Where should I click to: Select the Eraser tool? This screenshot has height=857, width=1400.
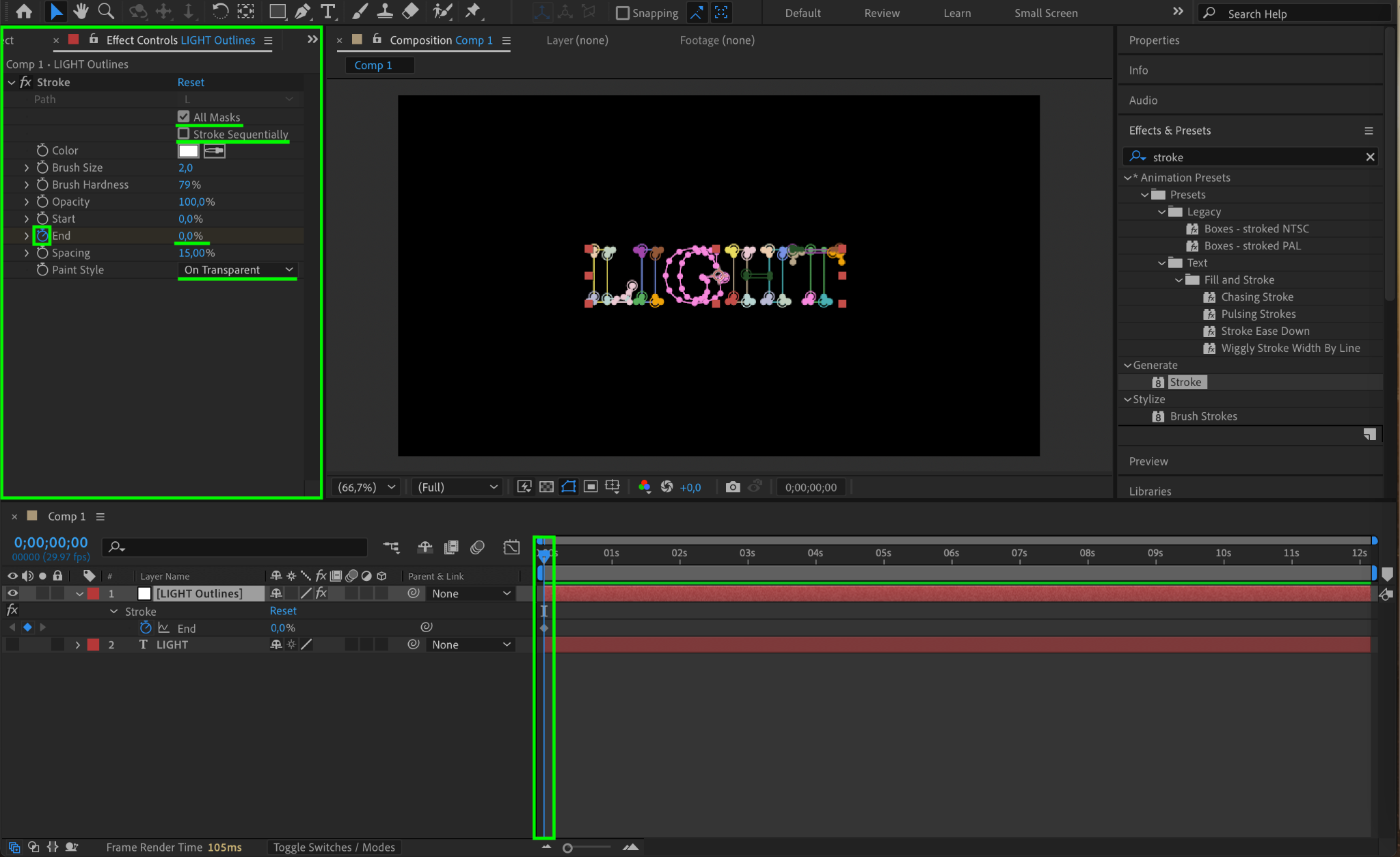pyautogui.click(x=410, y=12)
